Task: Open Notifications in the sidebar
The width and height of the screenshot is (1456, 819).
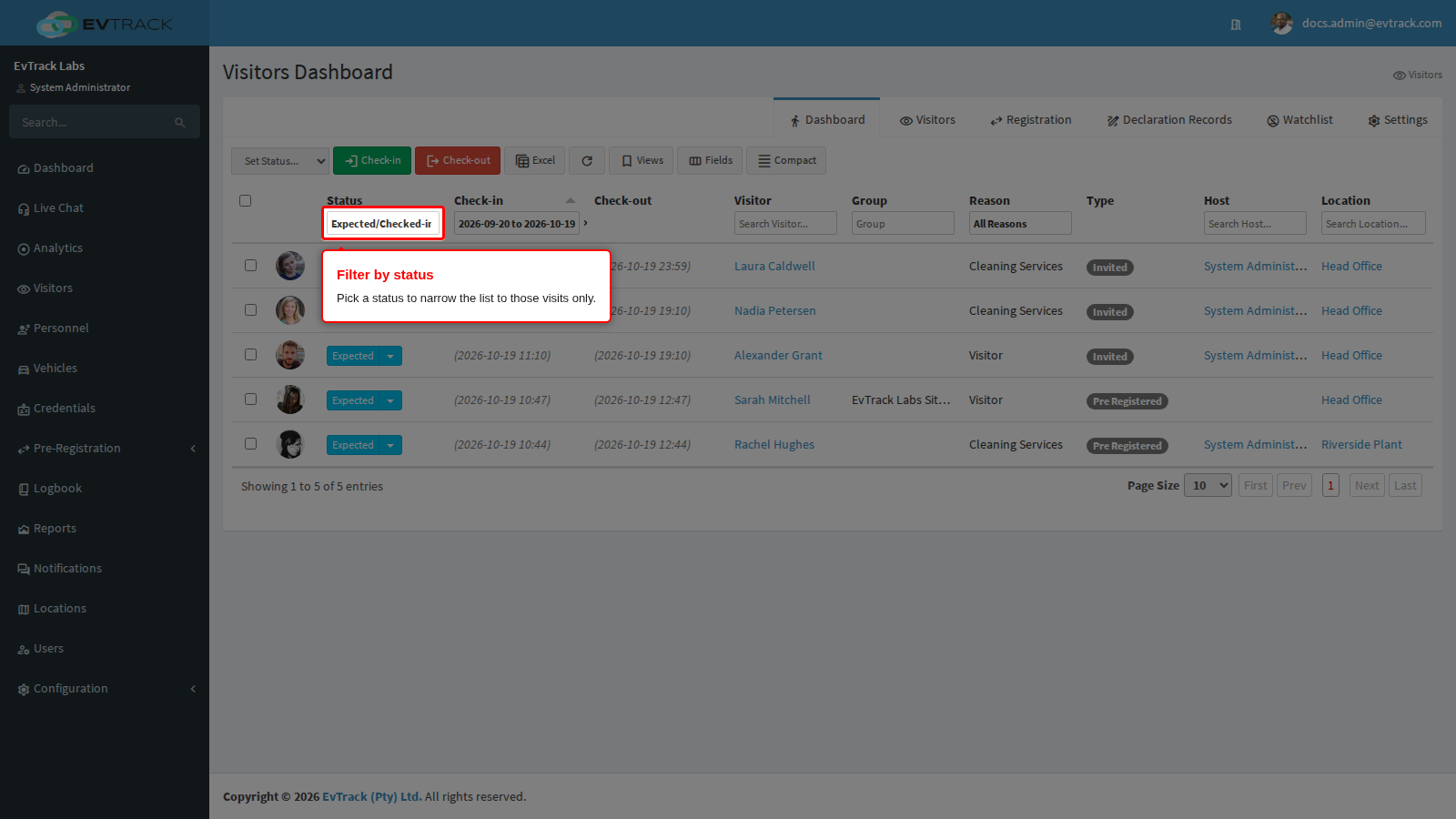Action: click(x=67, y=569)
